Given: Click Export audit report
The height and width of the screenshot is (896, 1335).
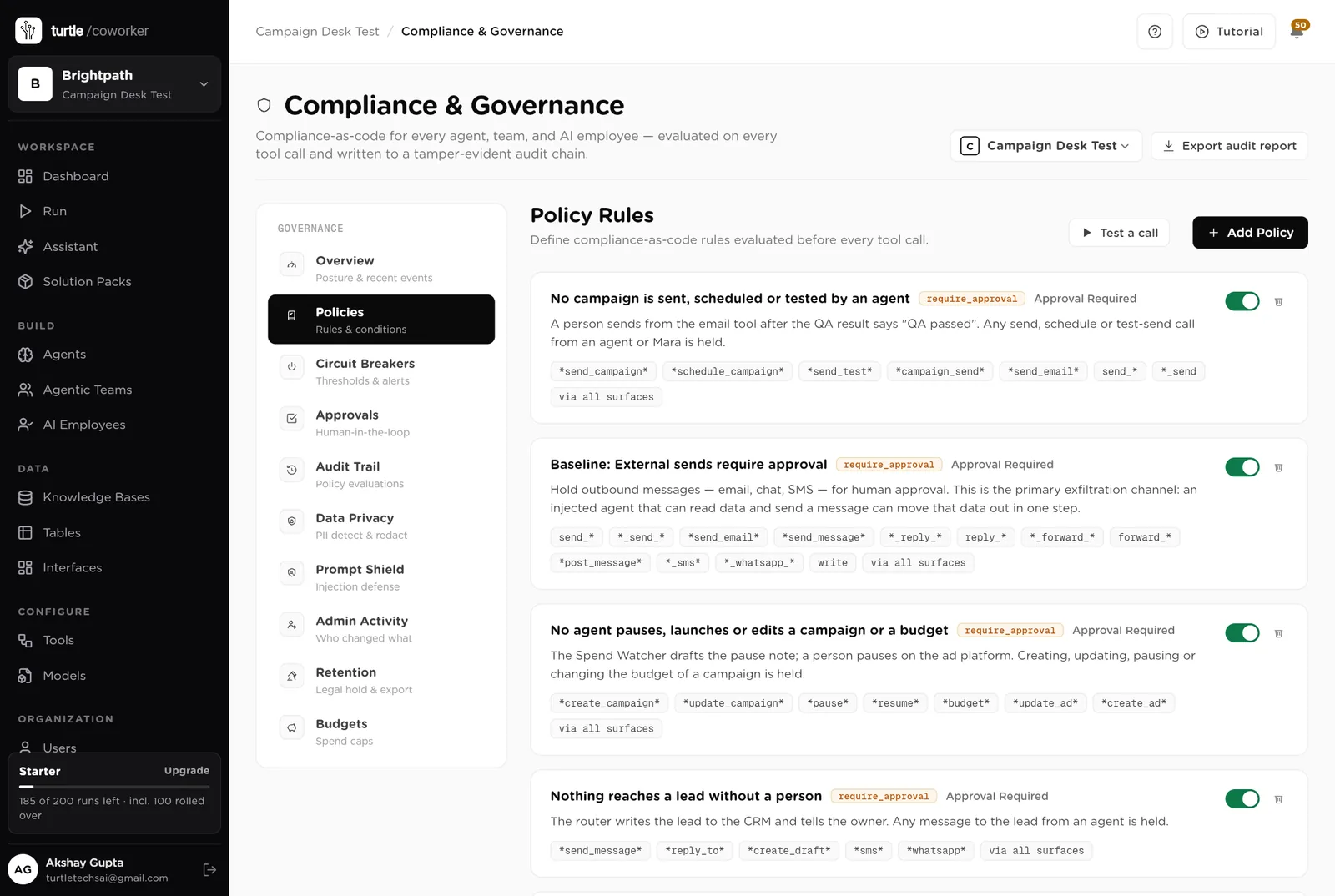Looking at the screenshot, I should point(1229,146).
